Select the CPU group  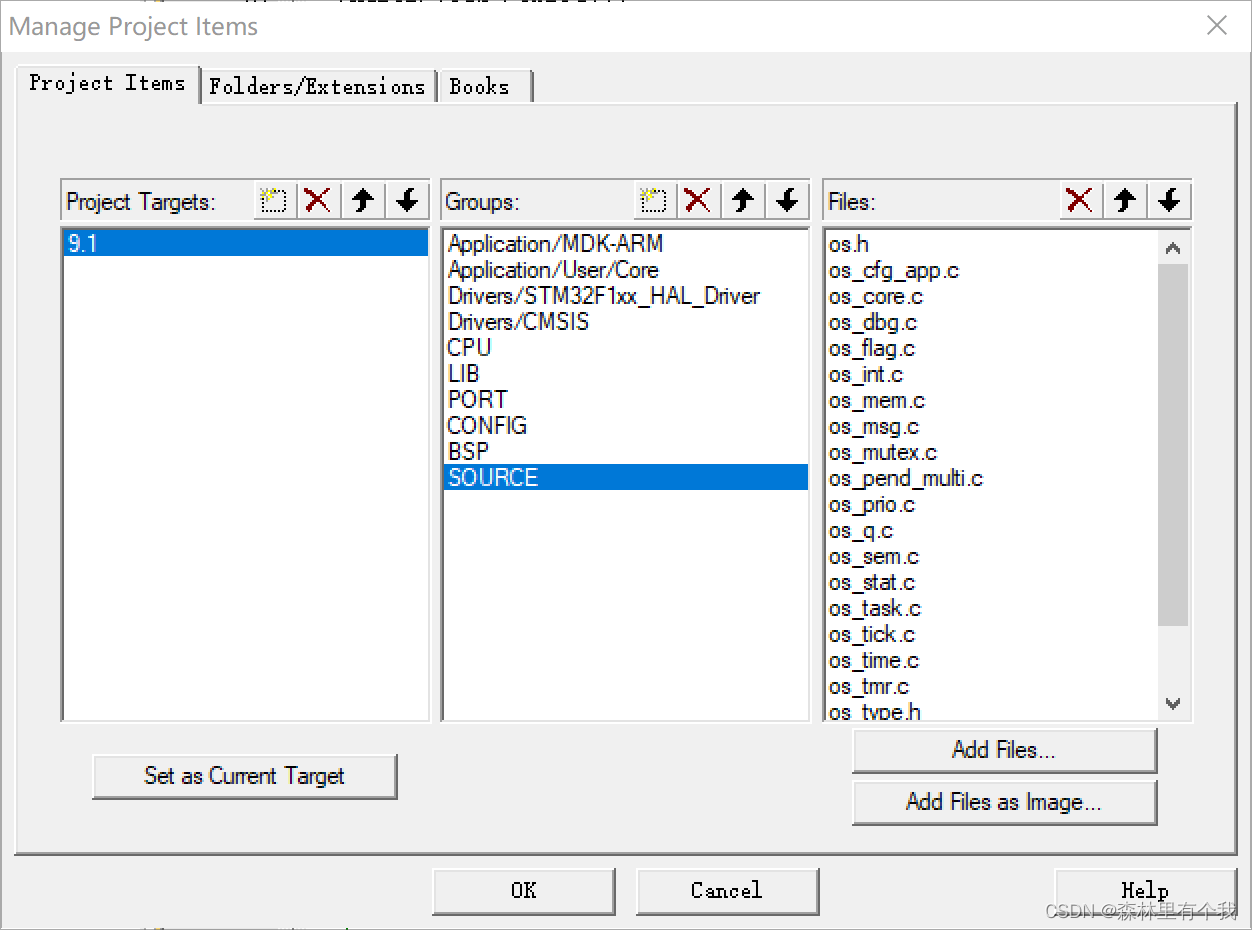[625, 348]
